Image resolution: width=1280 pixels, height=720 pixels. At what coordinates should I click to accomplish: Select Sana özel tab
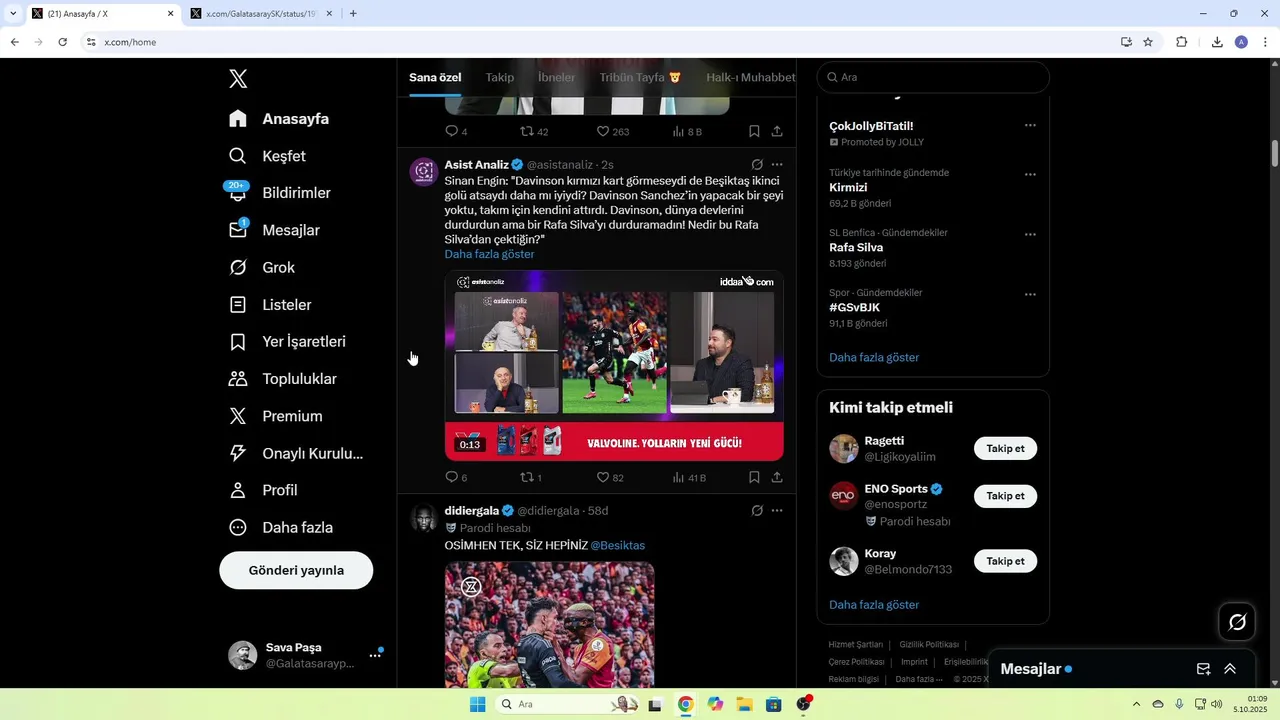pos(435,77)
